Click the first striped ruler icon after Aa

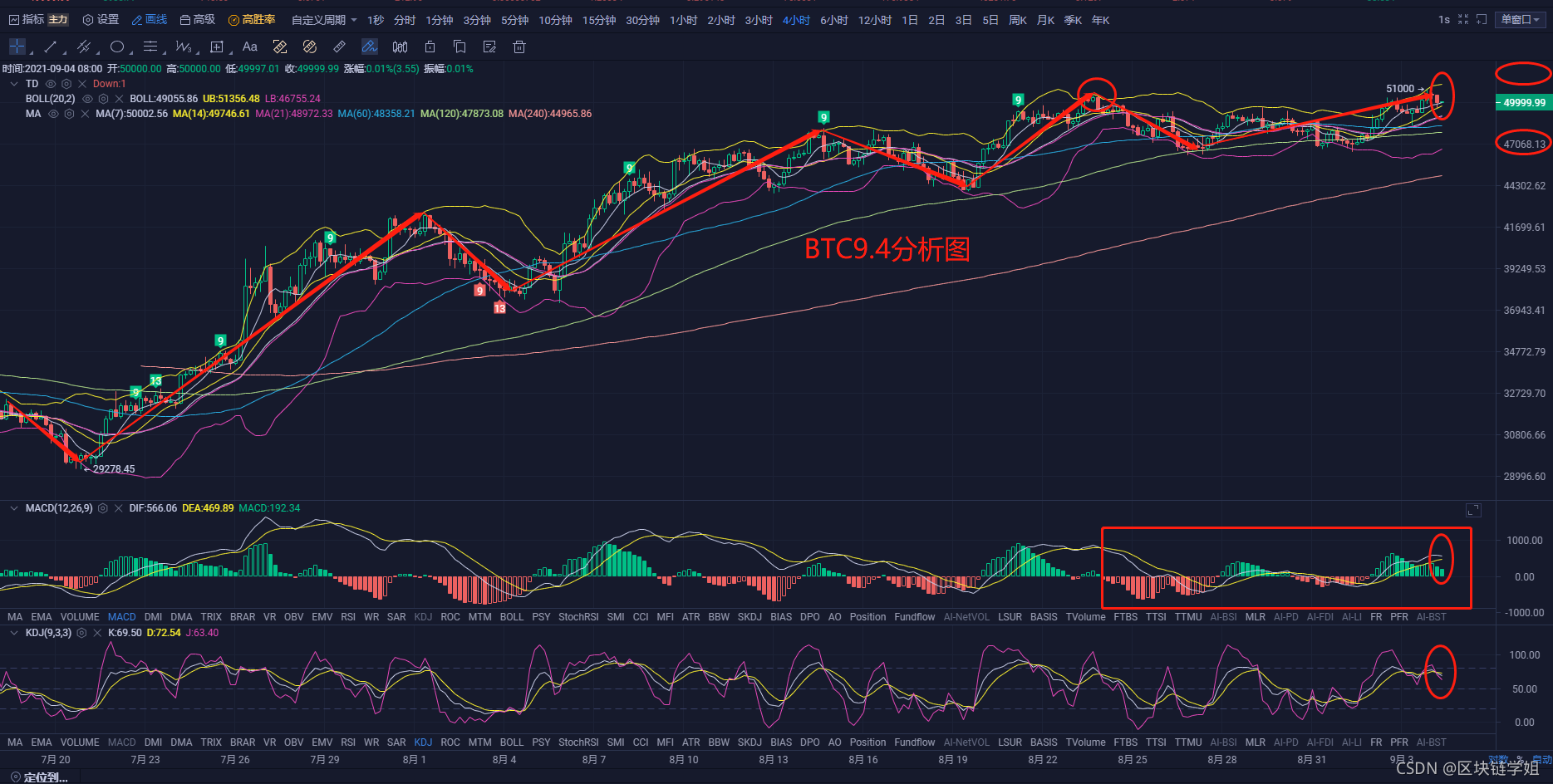tap(280, 47)
